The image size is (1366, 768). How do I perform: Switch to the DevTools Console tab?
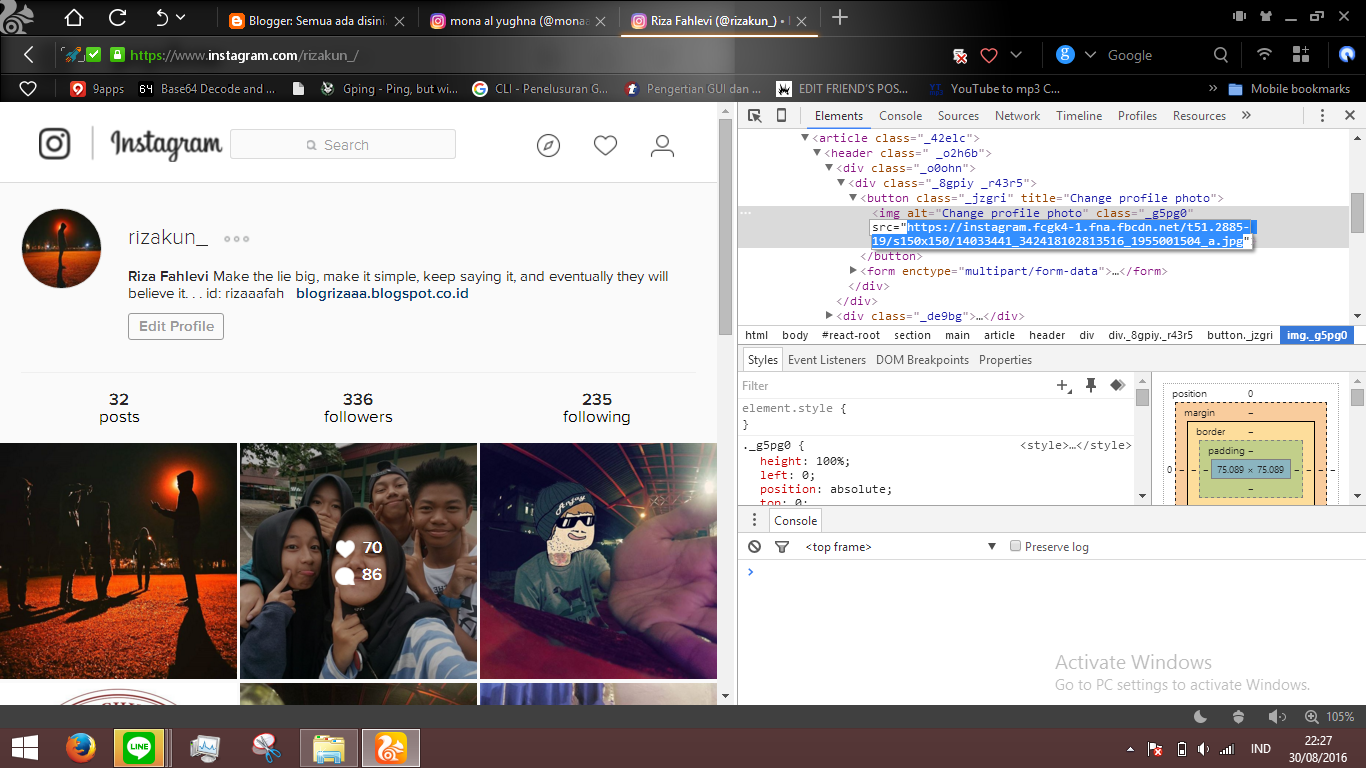[x=900, y=116]
